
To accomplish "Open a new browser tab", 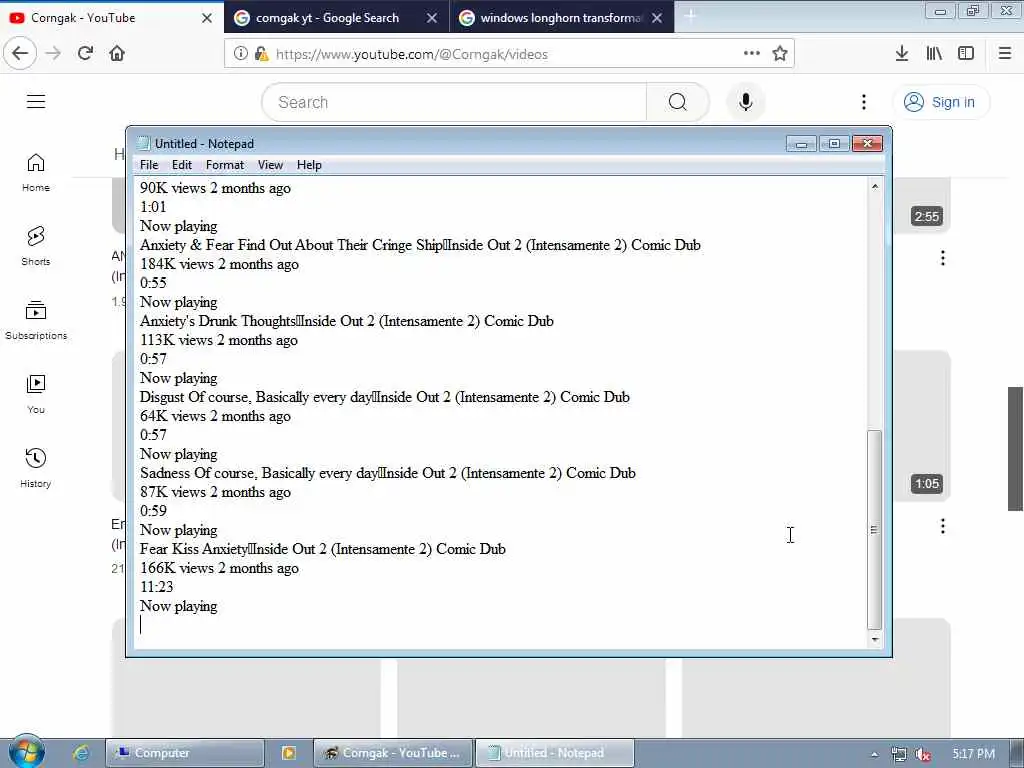I will click(x=690, y=17).
